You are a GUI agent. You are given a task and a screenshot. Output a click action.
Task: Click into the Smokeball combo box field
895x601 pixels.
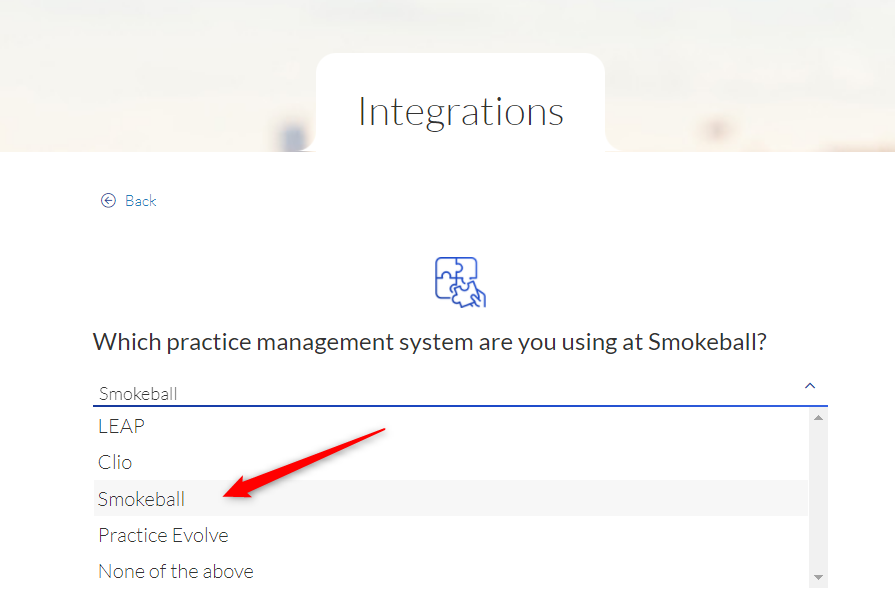[460, 393]
